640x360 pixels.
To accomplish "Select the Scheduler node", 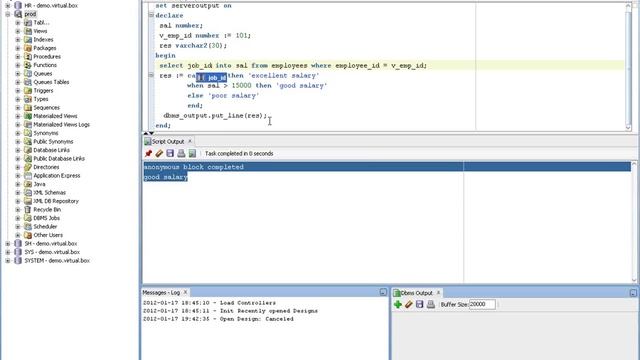I will (45, 227).
